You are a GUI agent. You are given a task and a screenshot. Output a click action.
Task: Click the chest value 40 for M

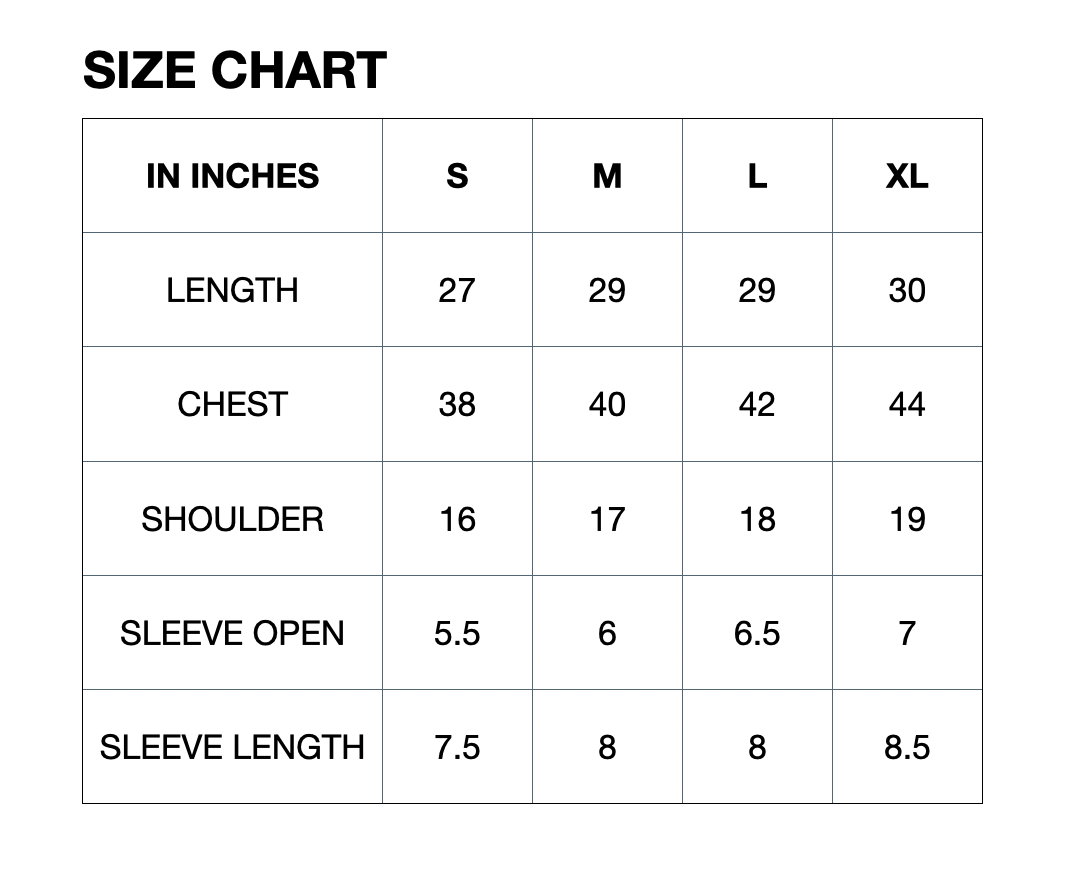pyautogui.click(x=607, y=404)
